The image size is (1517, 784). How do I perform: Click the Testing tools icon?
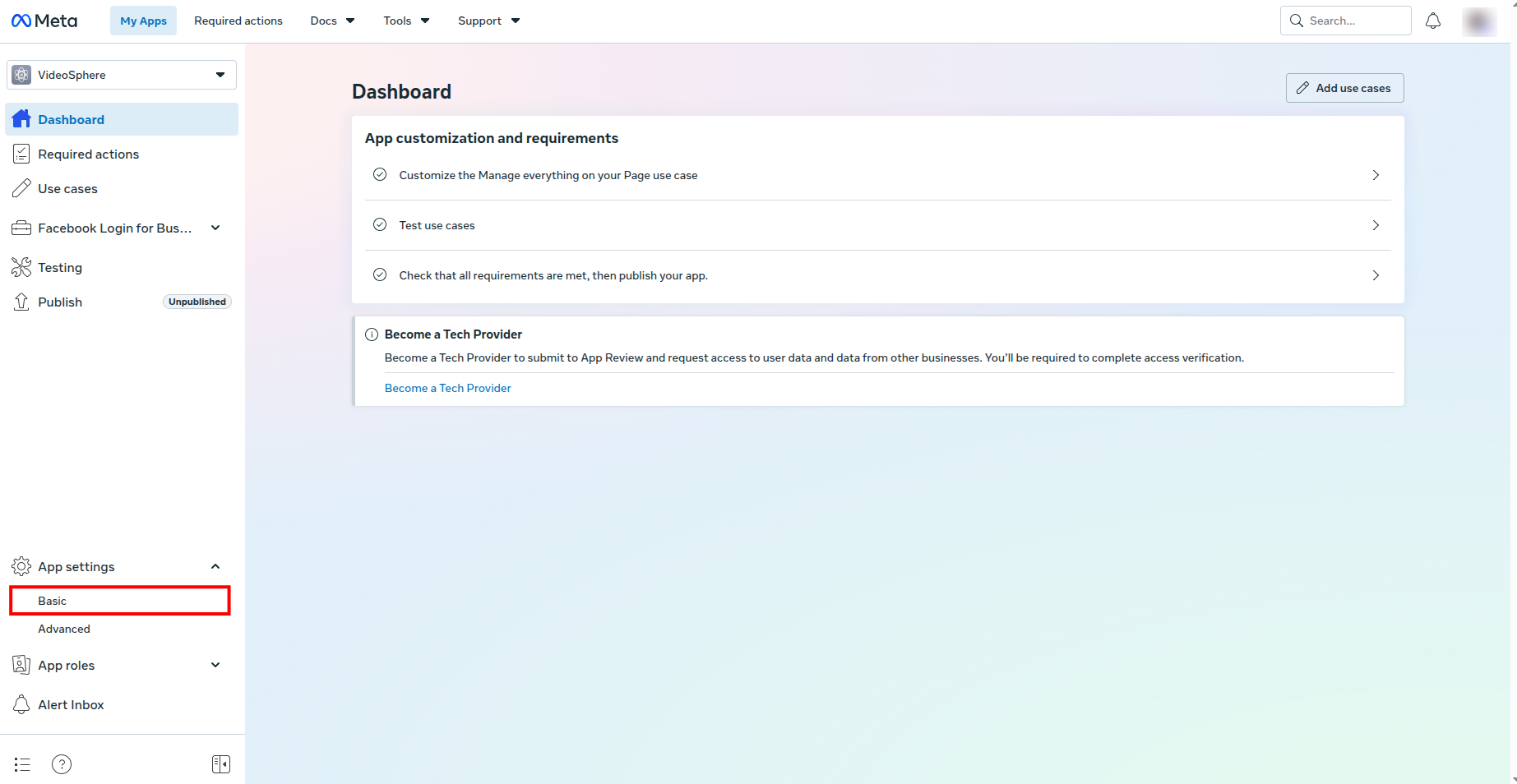pos(21,267)
